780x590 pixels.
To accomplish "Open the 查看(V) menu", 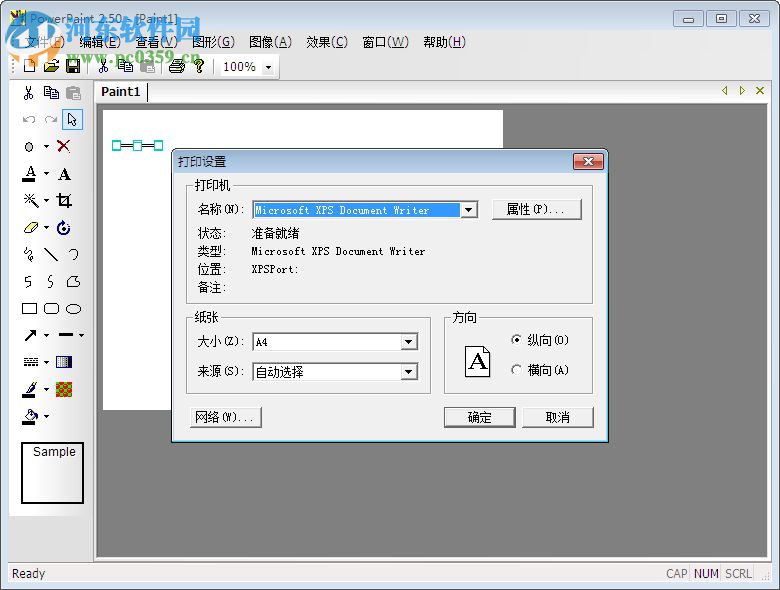I will click(x=156, y=42).
